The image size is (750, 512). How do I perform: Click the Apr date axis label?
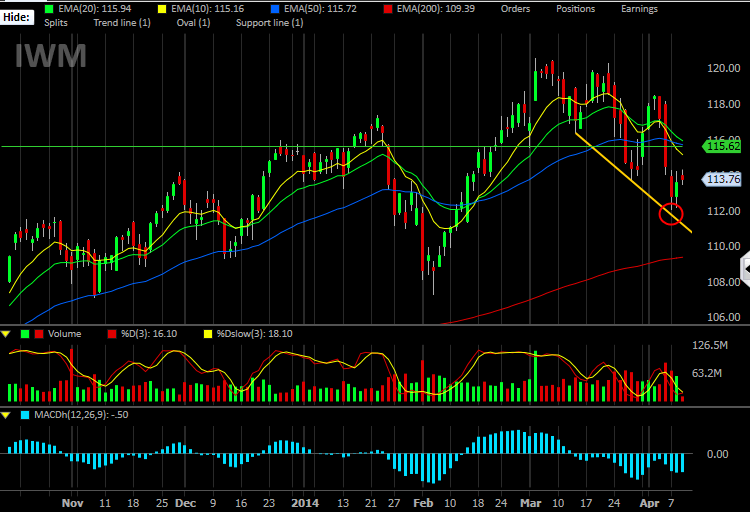coord(650,503)
